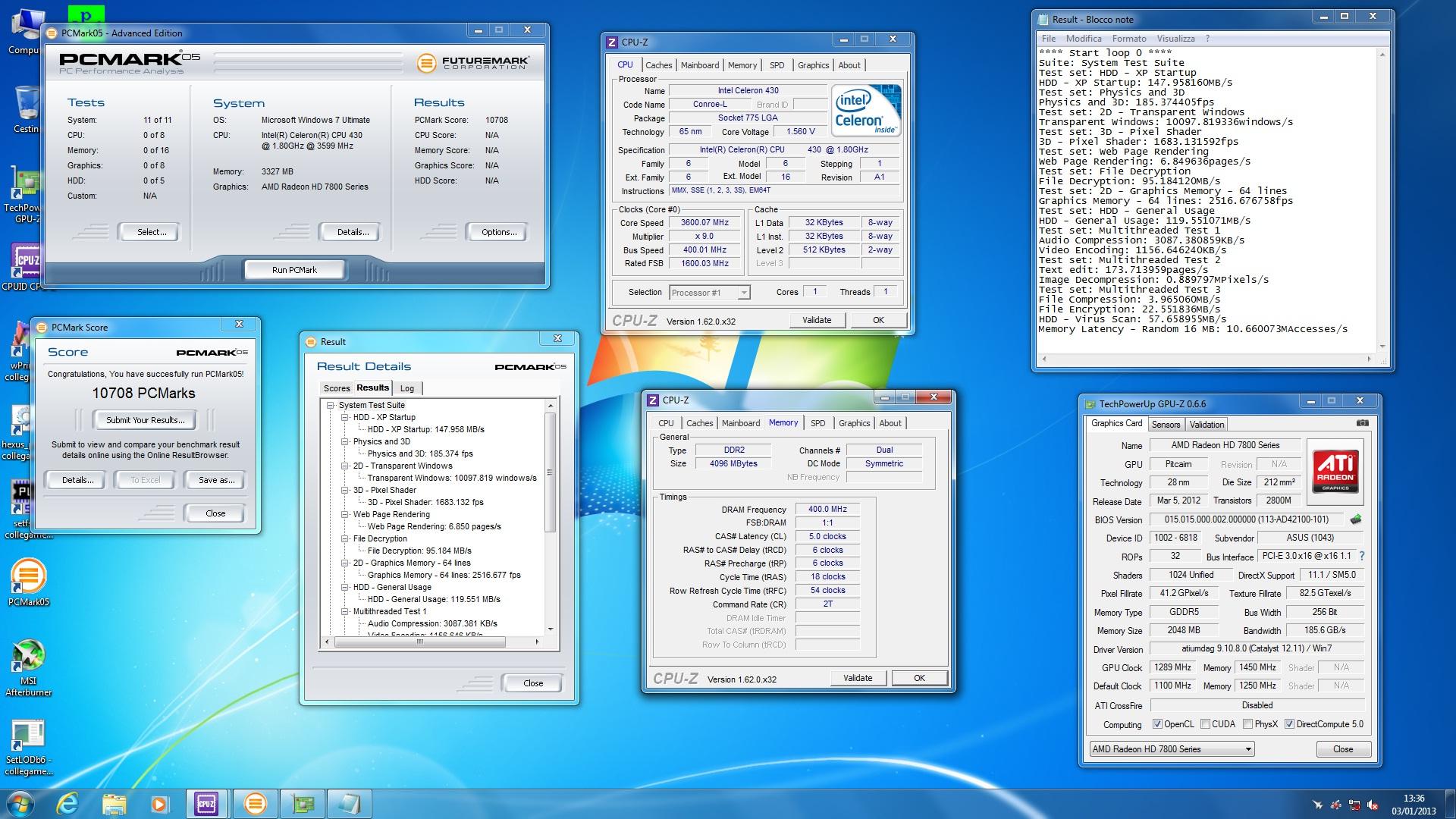Open the Recycle Bin (Cestino) desktop icon
Screen dimensions: 1456x819
tap(26, 109)
